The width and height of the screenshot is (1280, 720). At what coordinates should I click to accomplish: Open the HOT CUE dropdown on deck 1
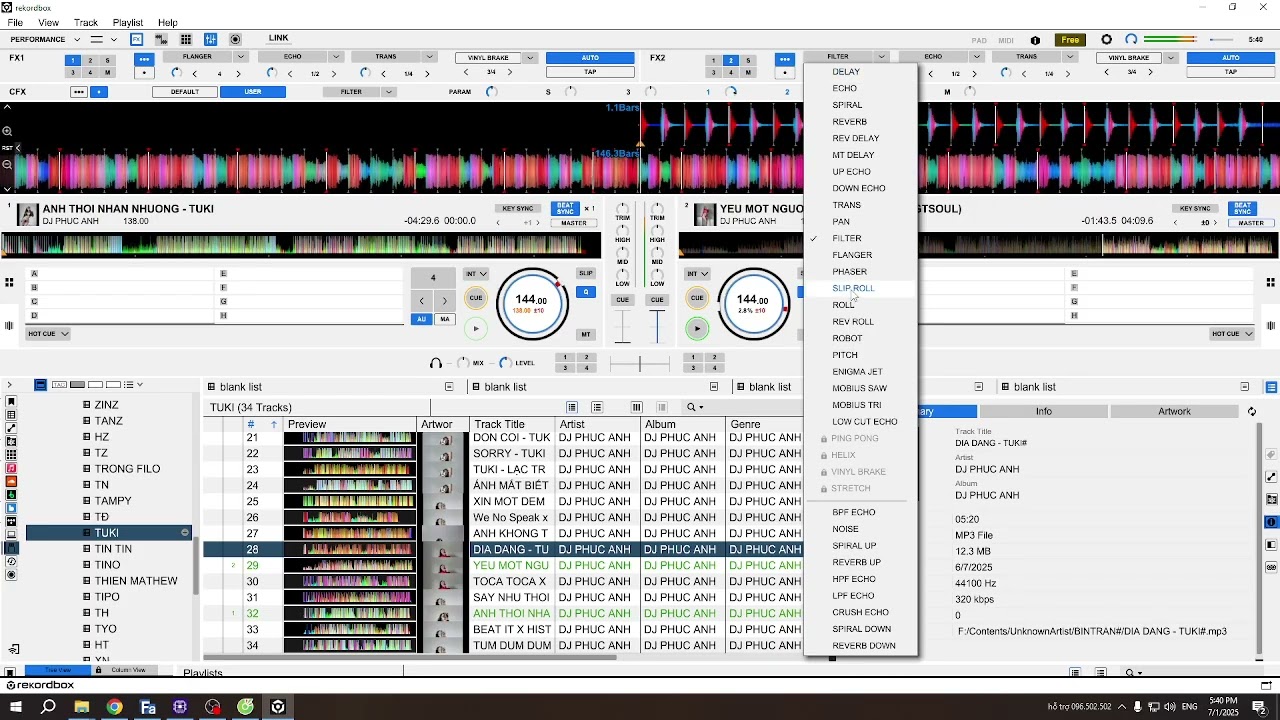48,334
